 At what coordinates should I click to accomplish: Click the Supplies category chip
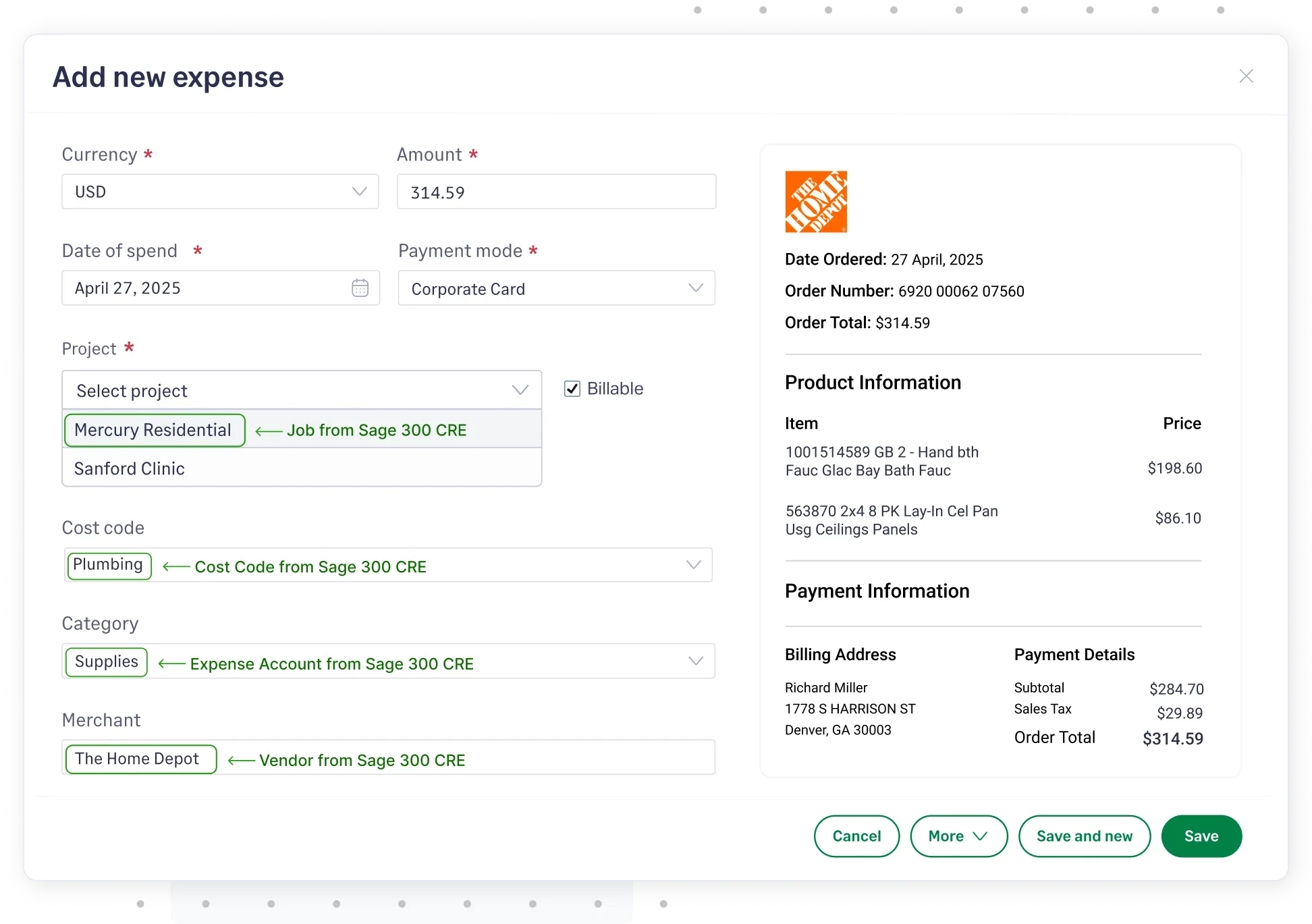105,661
